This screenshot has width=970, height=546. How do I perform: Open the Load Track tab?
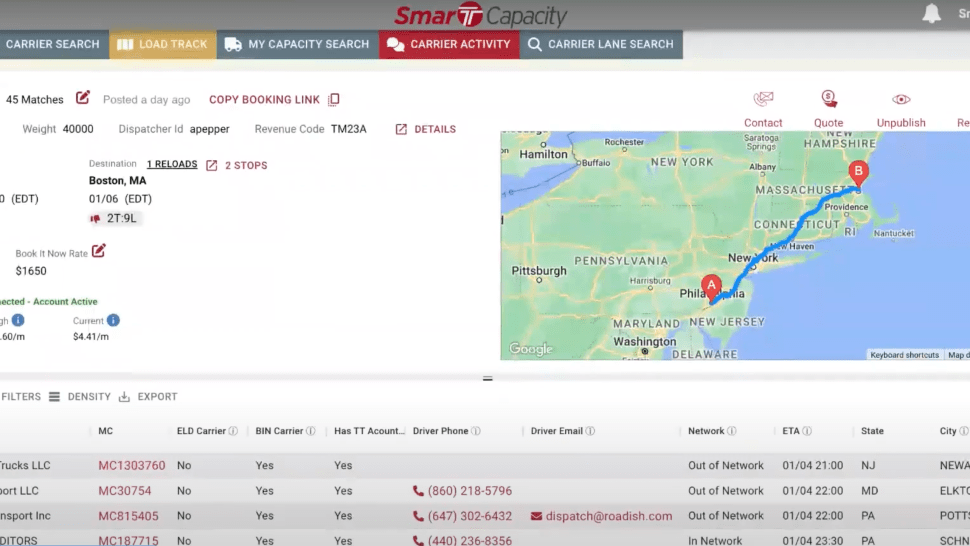point(163,45)
